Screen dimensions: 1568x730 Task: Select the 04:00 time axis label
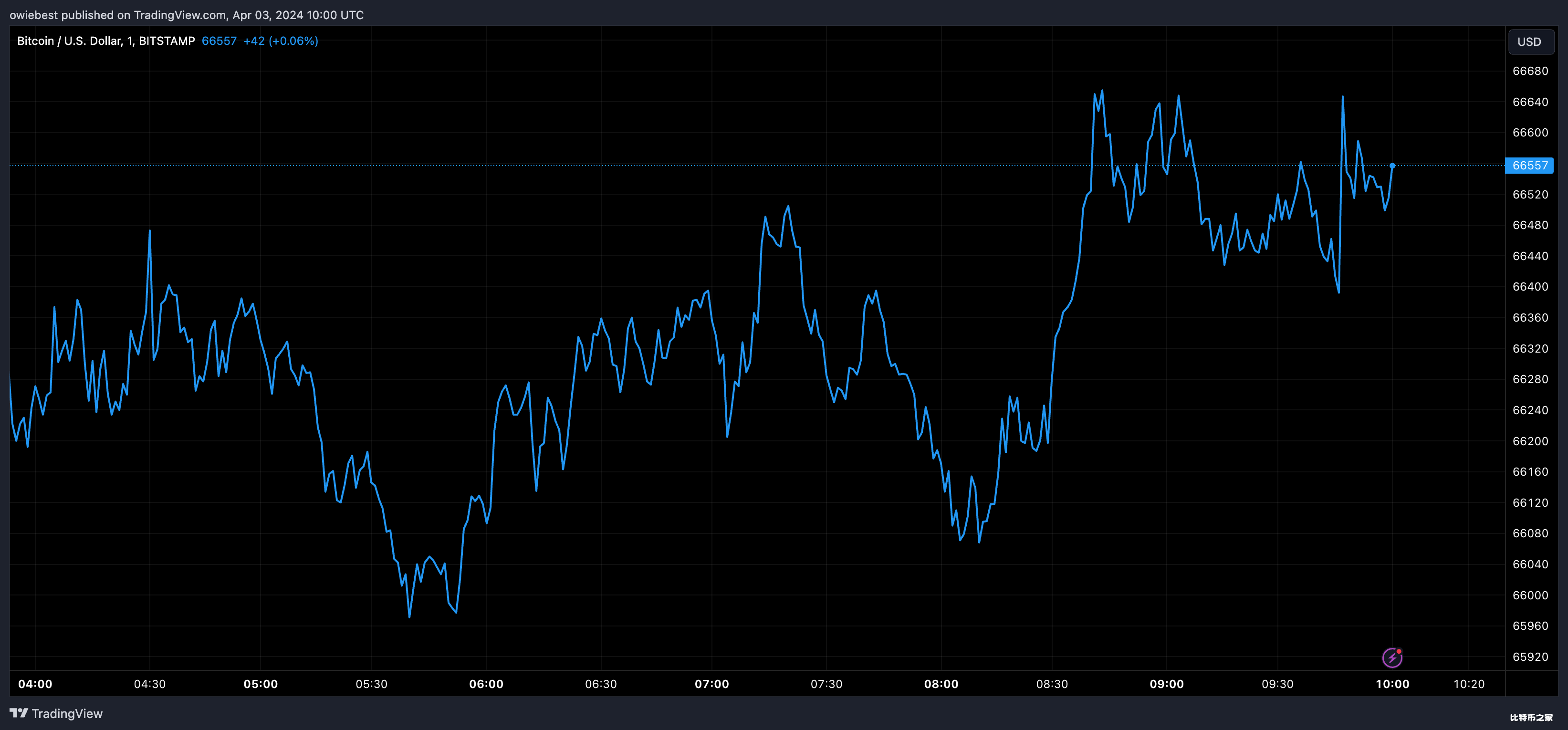point(35,684)
